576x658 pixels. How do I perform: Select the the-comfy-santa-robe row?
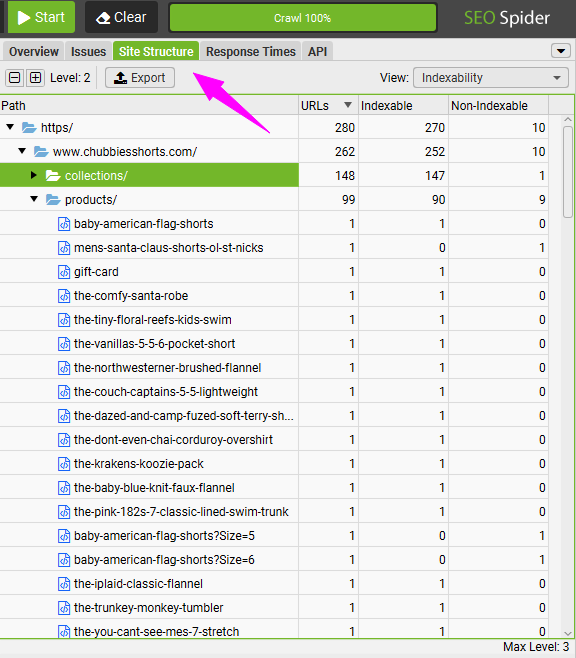pyautogui.click(x=274, y=296)
